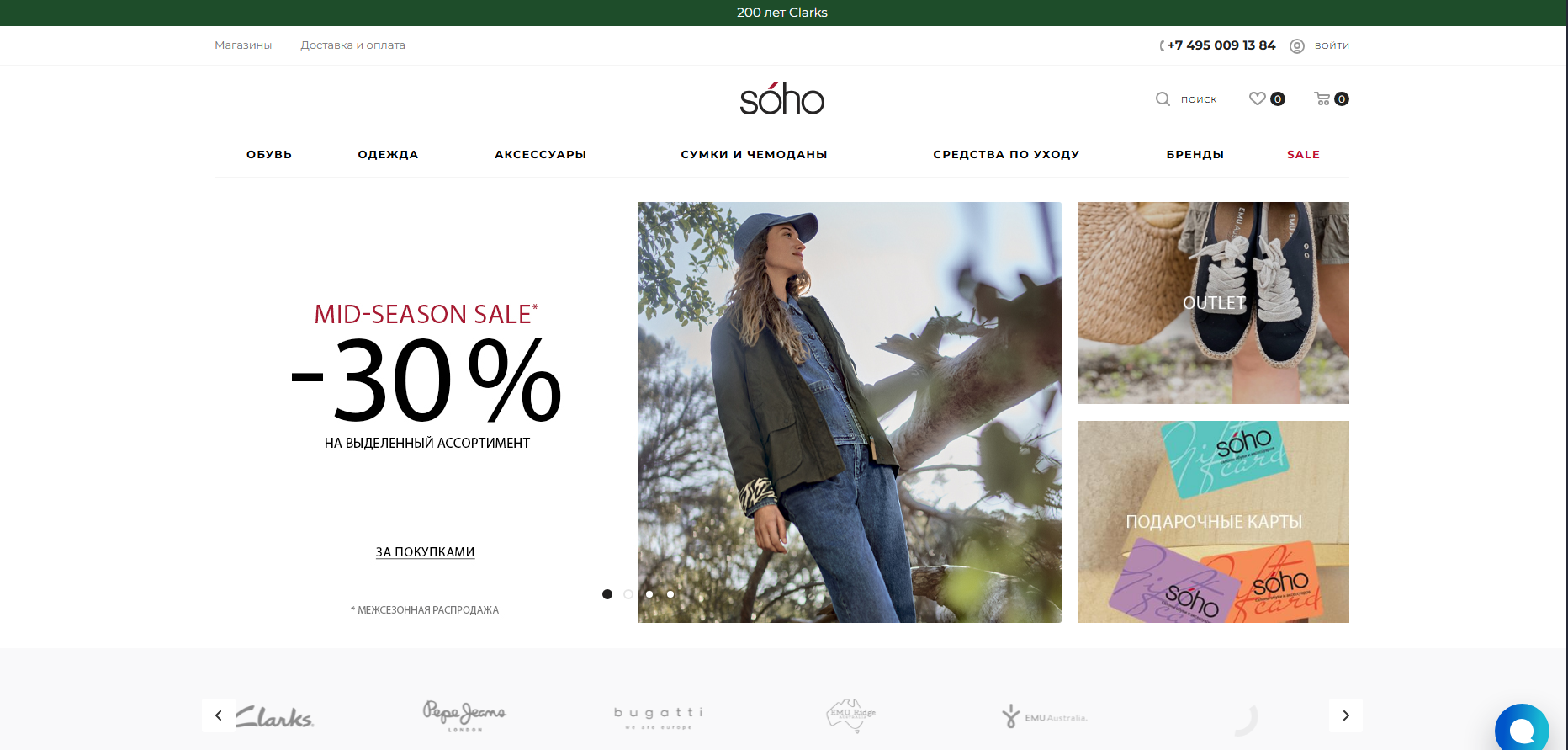Select the second carousel slide dot
The image size is (1568, 750).
click(628, 594)
